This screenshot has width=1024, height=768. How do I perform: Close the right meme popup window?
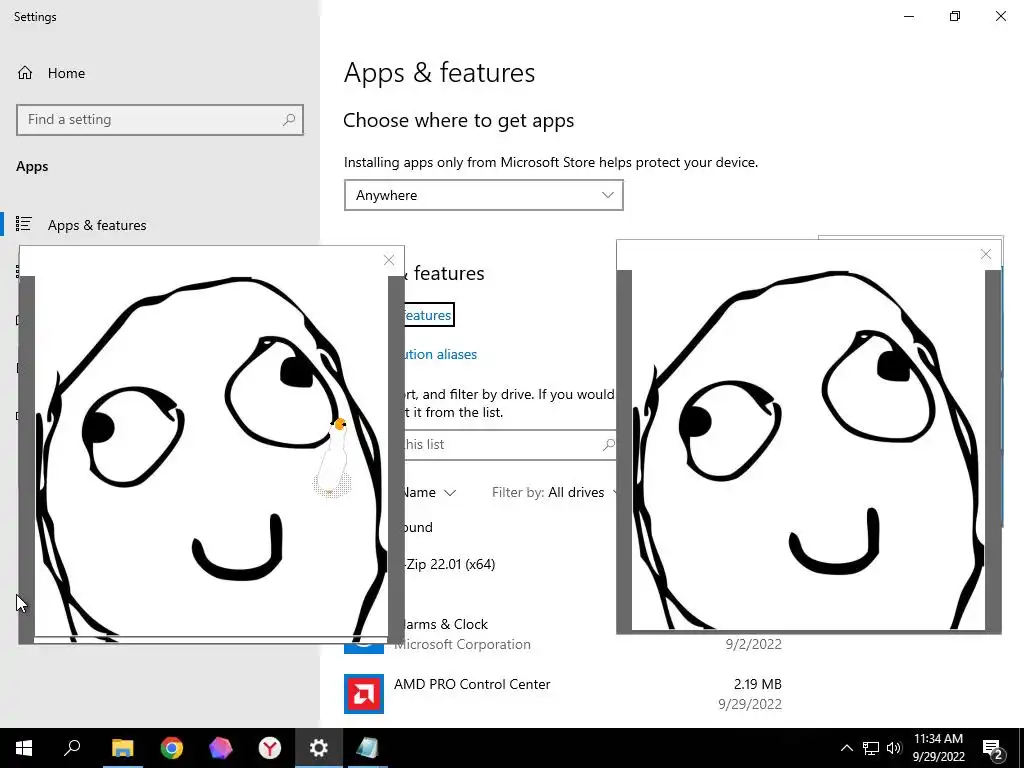(x=986, y=254)
